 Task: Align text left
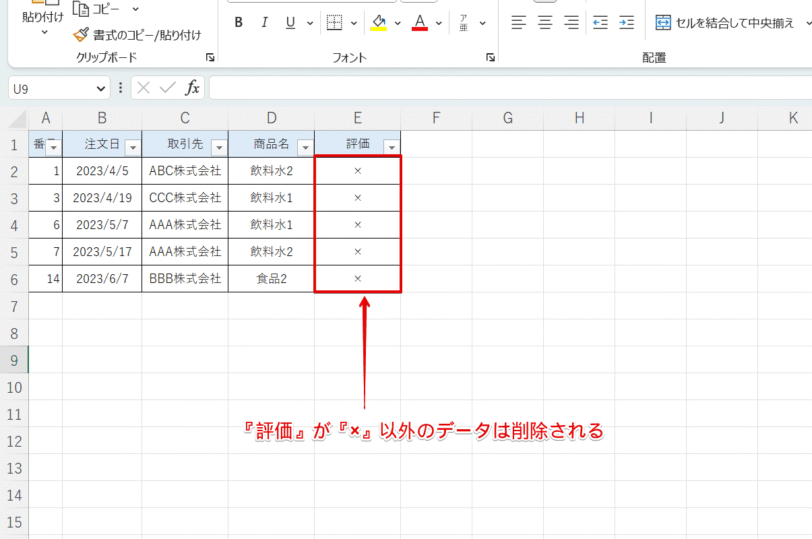tap(518, 22)
